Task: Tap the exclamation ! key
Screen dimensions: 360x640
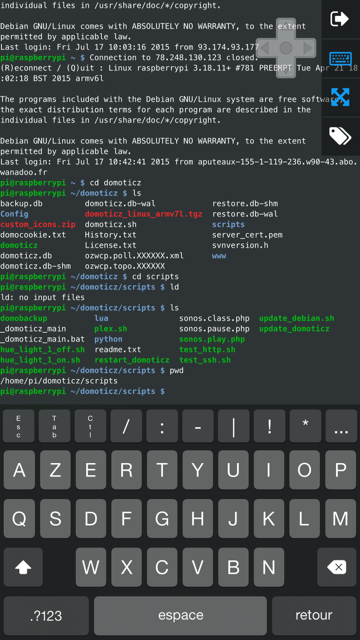Action: [x=269, y=426]
